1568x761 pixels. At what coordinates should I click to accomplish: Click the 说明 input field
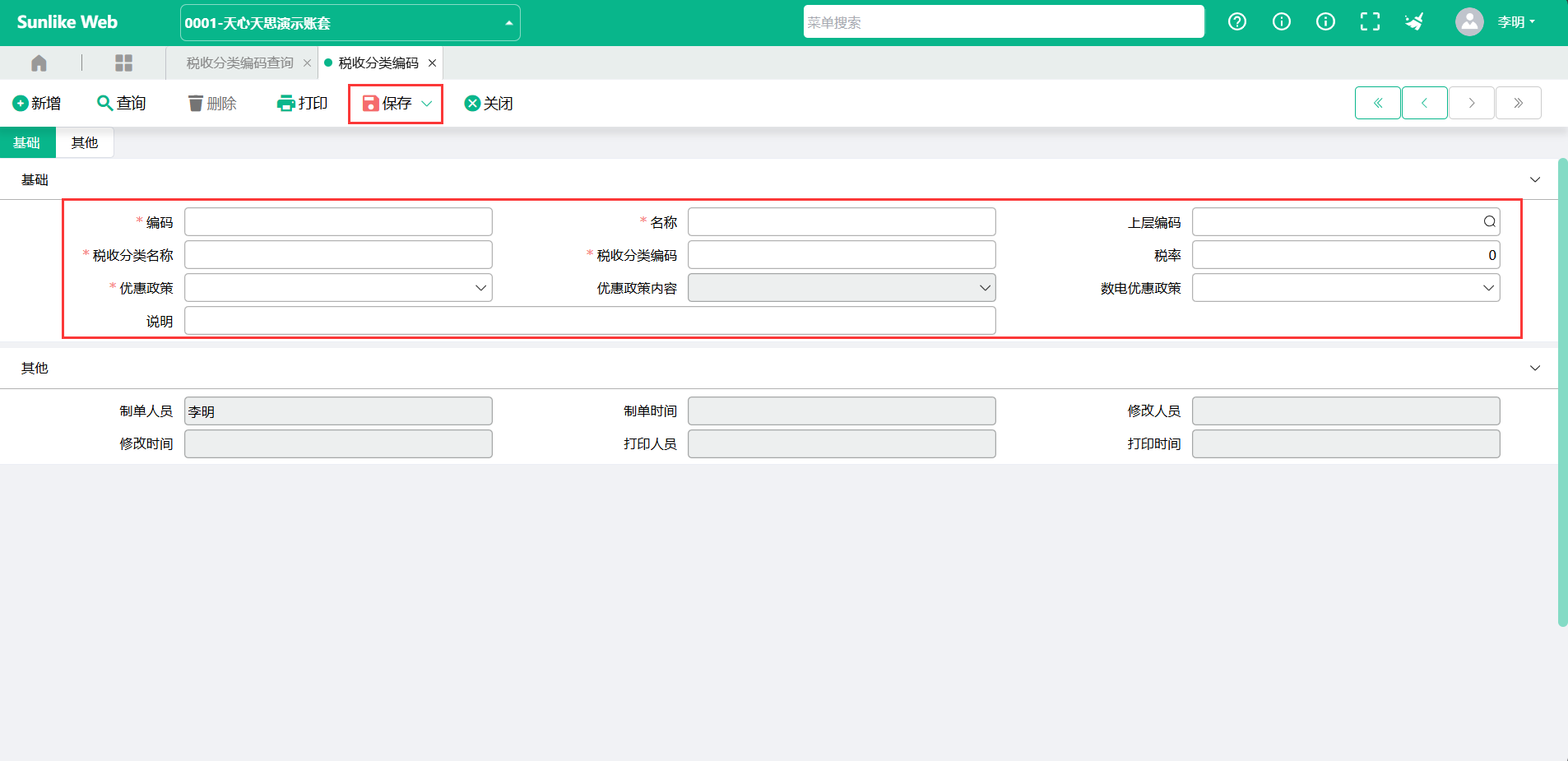tap(590, 321)
